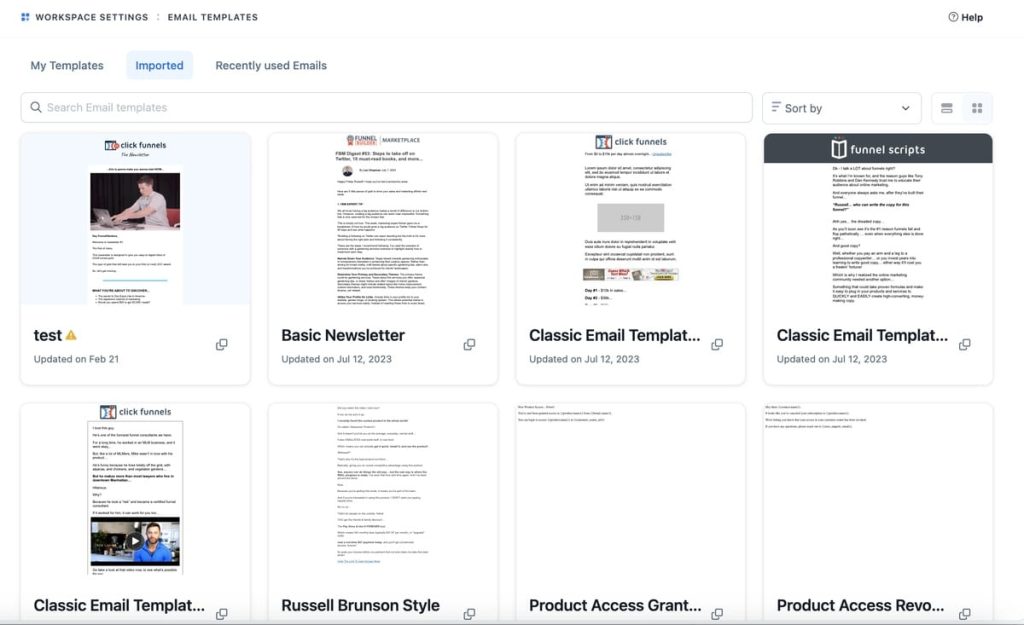Switch to the My Templates tab

click(66, 65)
